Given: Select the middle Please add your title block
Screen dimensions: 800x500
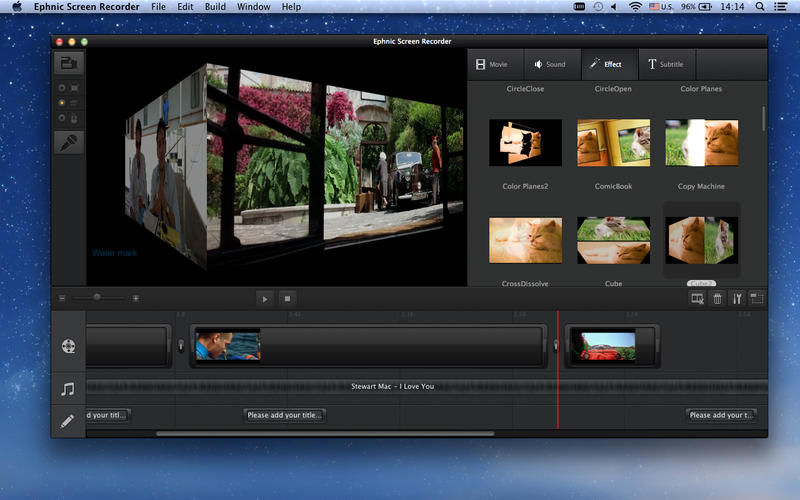Looking at the screenshot, I should click(285, 415).
